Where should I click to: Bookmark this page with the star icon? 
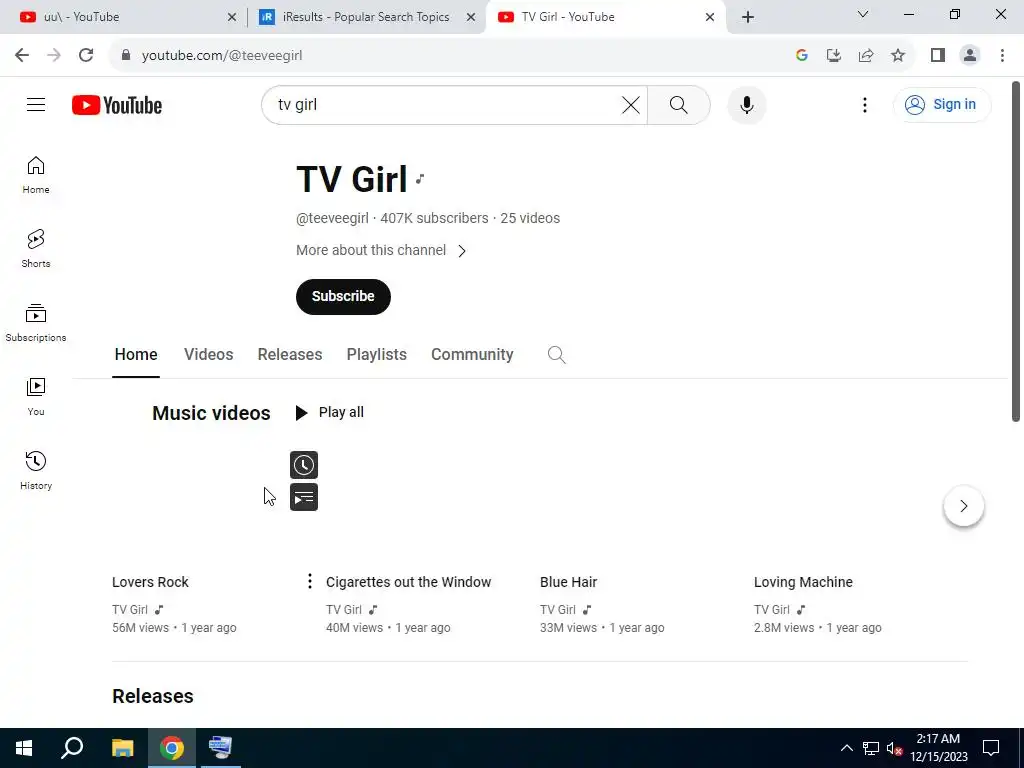[x=898, y=56]
